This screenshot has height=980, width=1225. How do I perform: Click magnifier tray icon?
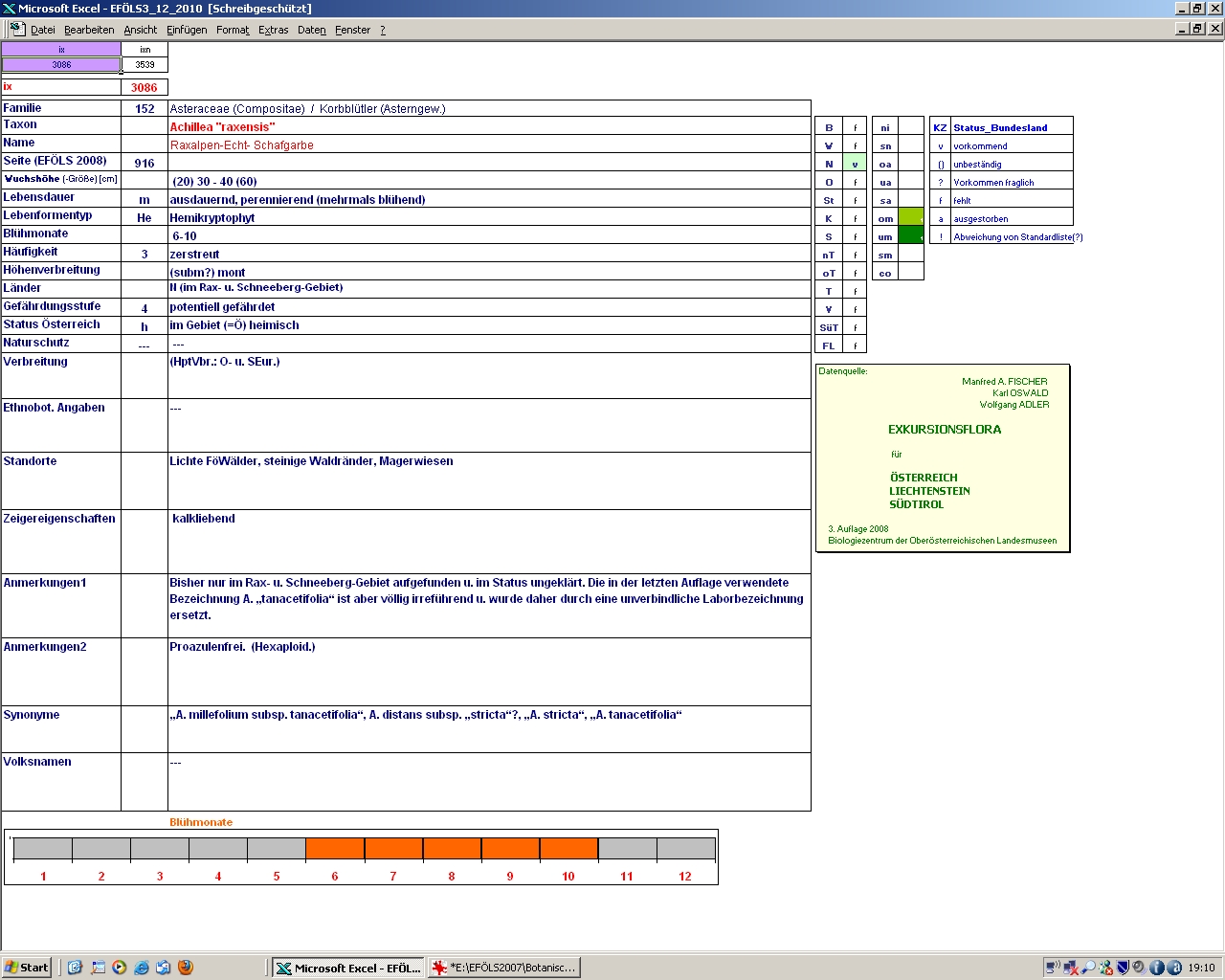point(1088,968)
